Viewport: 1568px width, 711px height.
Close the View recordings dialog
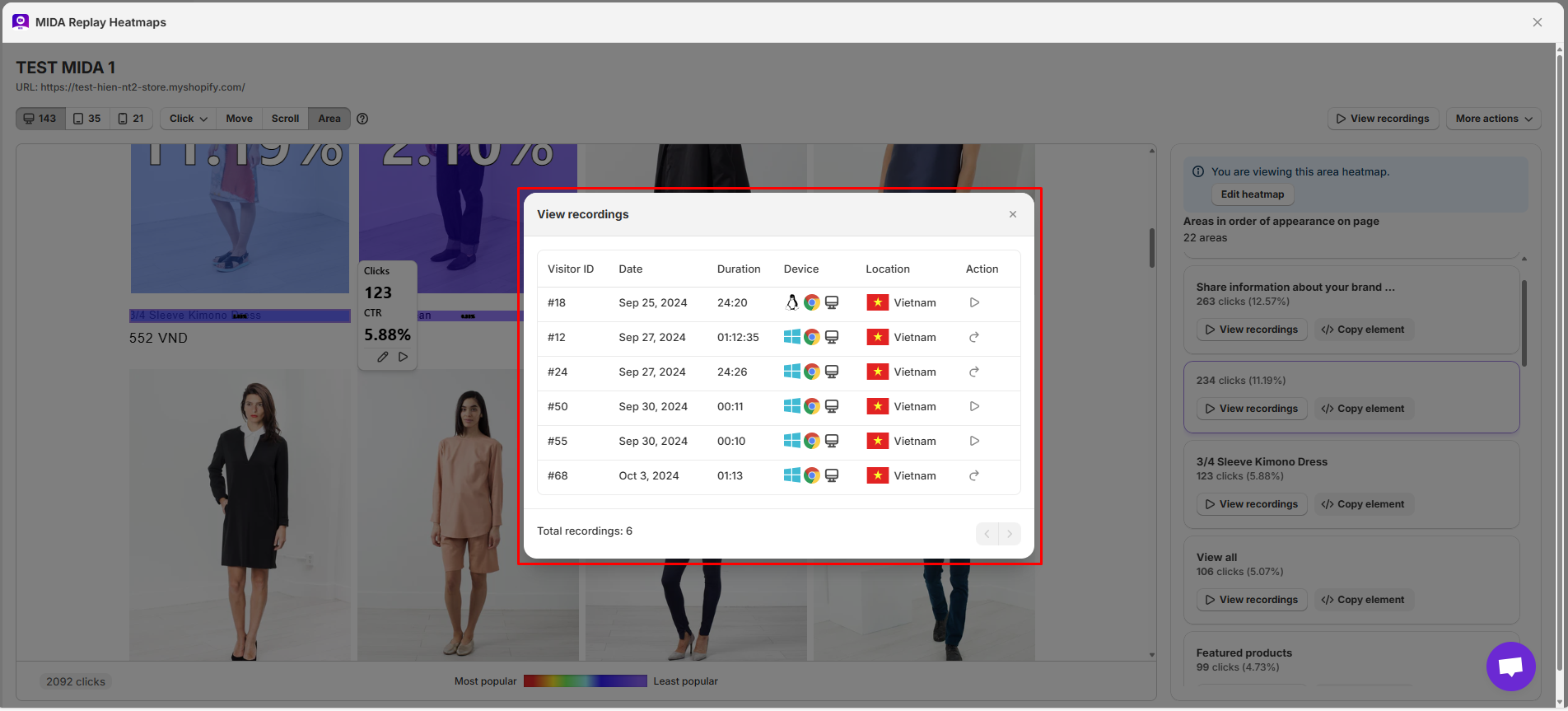[x=1013, y=214]
